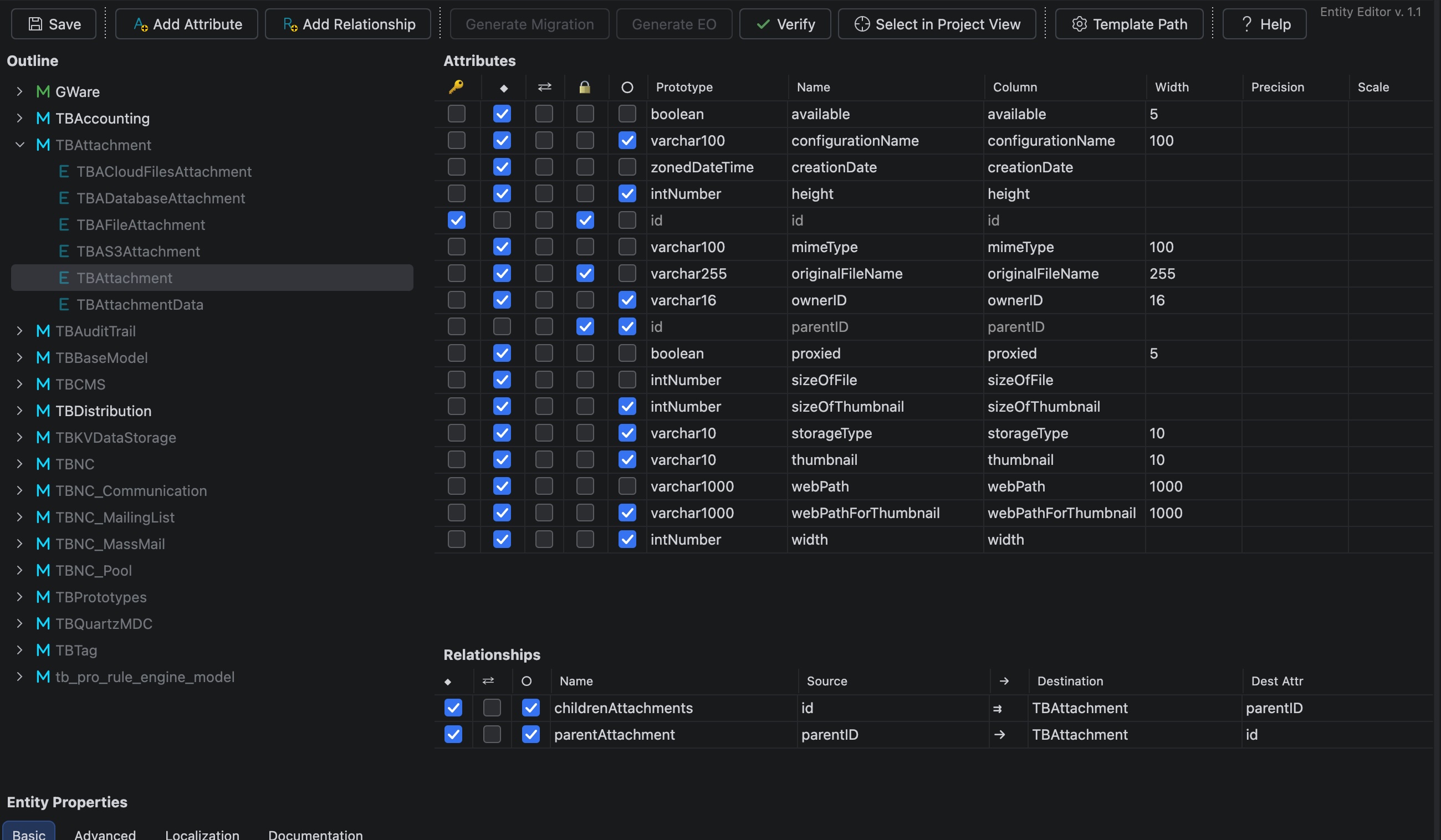Click the to-many arrow of childrenAttachments row
Screen dimensions: 1441x840
point(998,709)
